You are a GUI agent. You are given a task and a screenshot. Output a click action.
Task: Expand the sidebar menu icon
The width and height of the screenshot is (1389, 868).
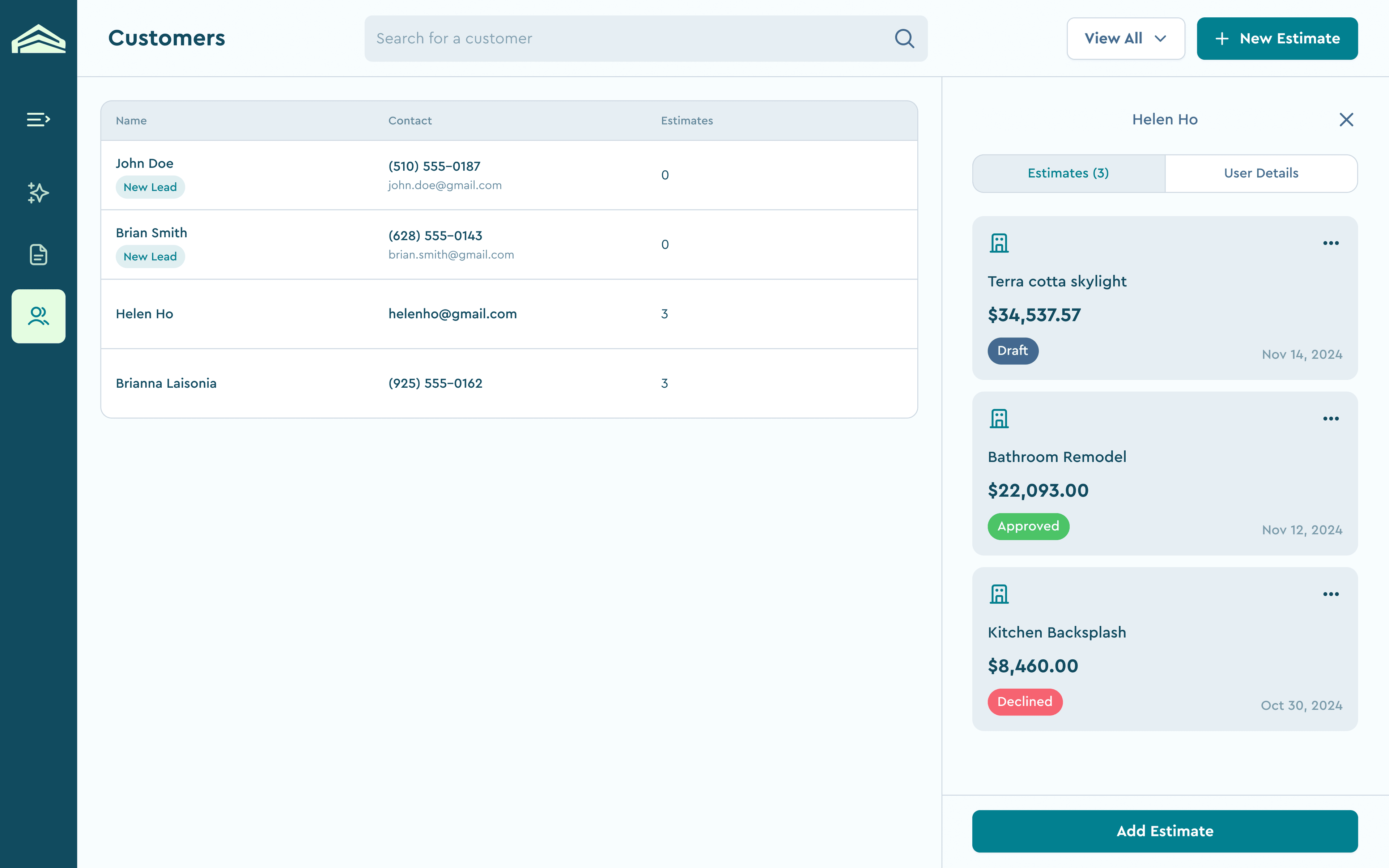[38, 119]
